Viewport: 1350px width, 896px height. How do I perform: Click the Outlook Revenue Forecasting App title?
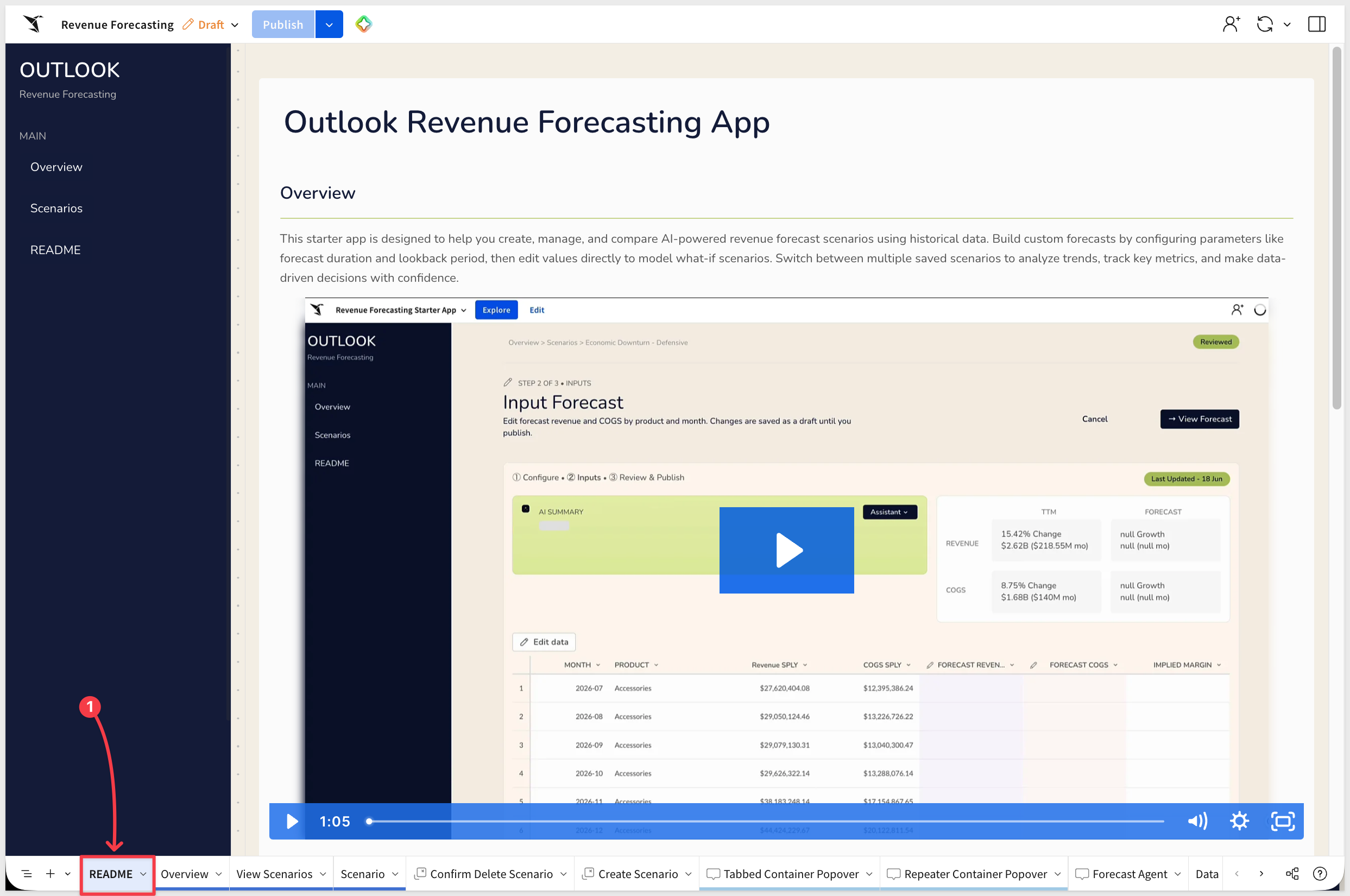point(527,122)
